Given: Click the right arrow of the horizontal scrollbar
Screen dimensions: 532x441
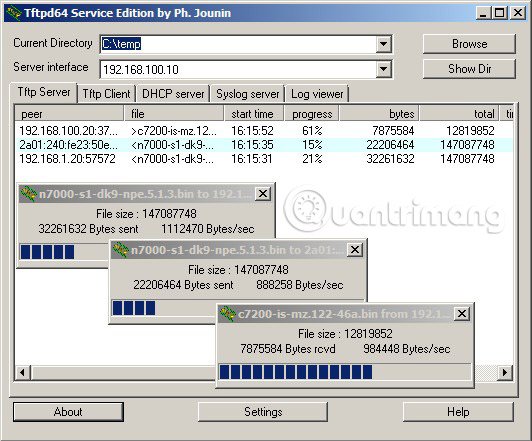Looking at the screenshot, I should [x=505, y=372].
